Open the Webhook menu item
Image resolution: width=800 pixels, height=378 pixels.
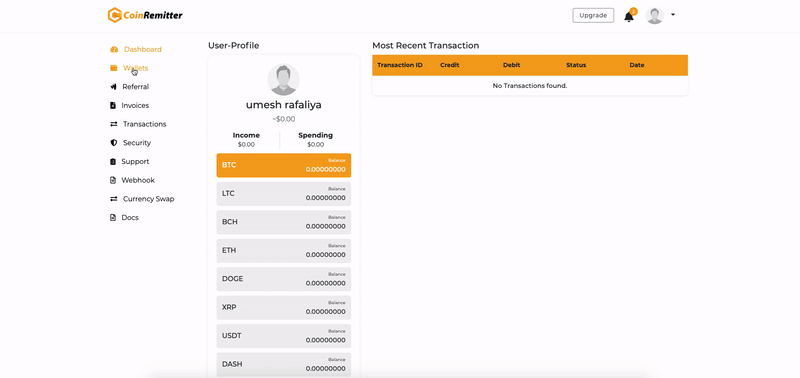click(x=138, y=180)
